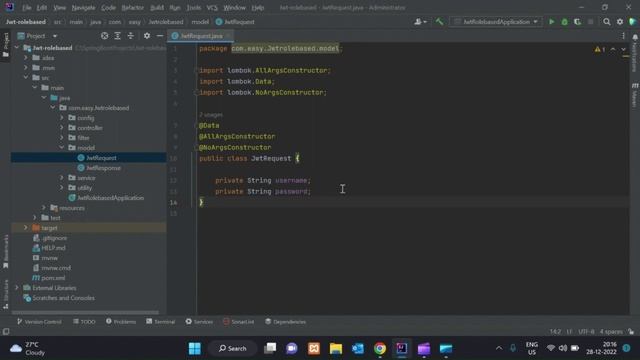The image size is (640, 360).
Task: Open the Terminal tool window
Action: click(160, 322)
